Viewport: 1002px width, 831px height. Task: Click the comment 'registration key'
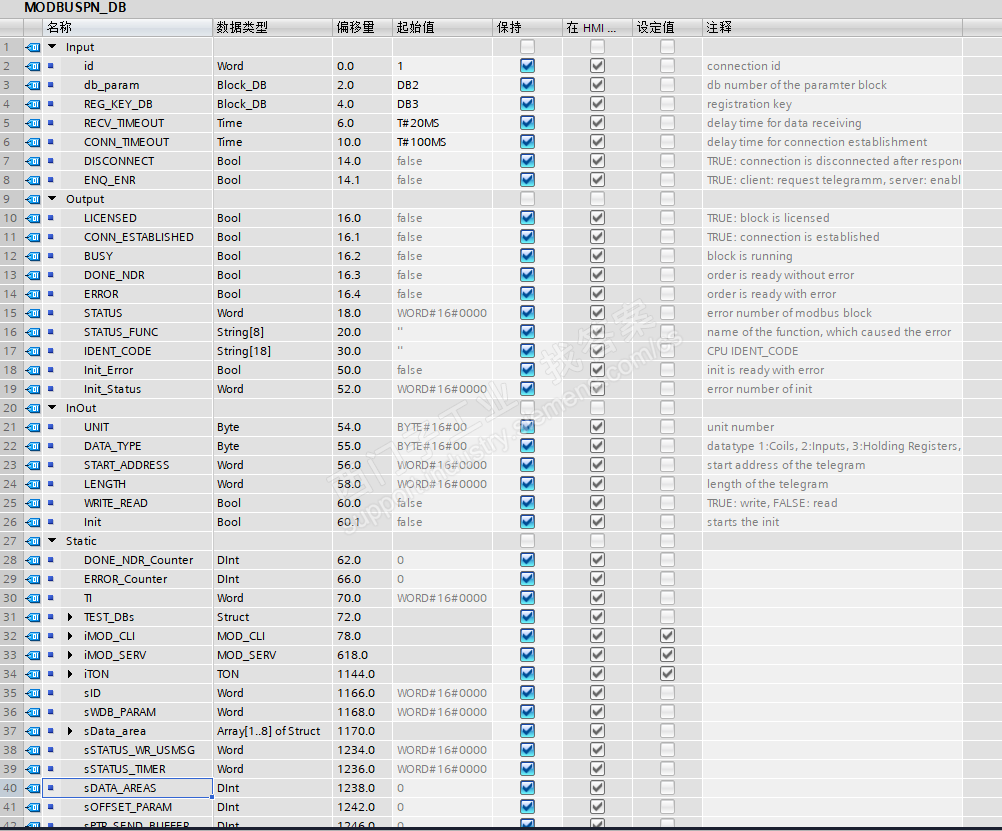(x=749, y=104)
